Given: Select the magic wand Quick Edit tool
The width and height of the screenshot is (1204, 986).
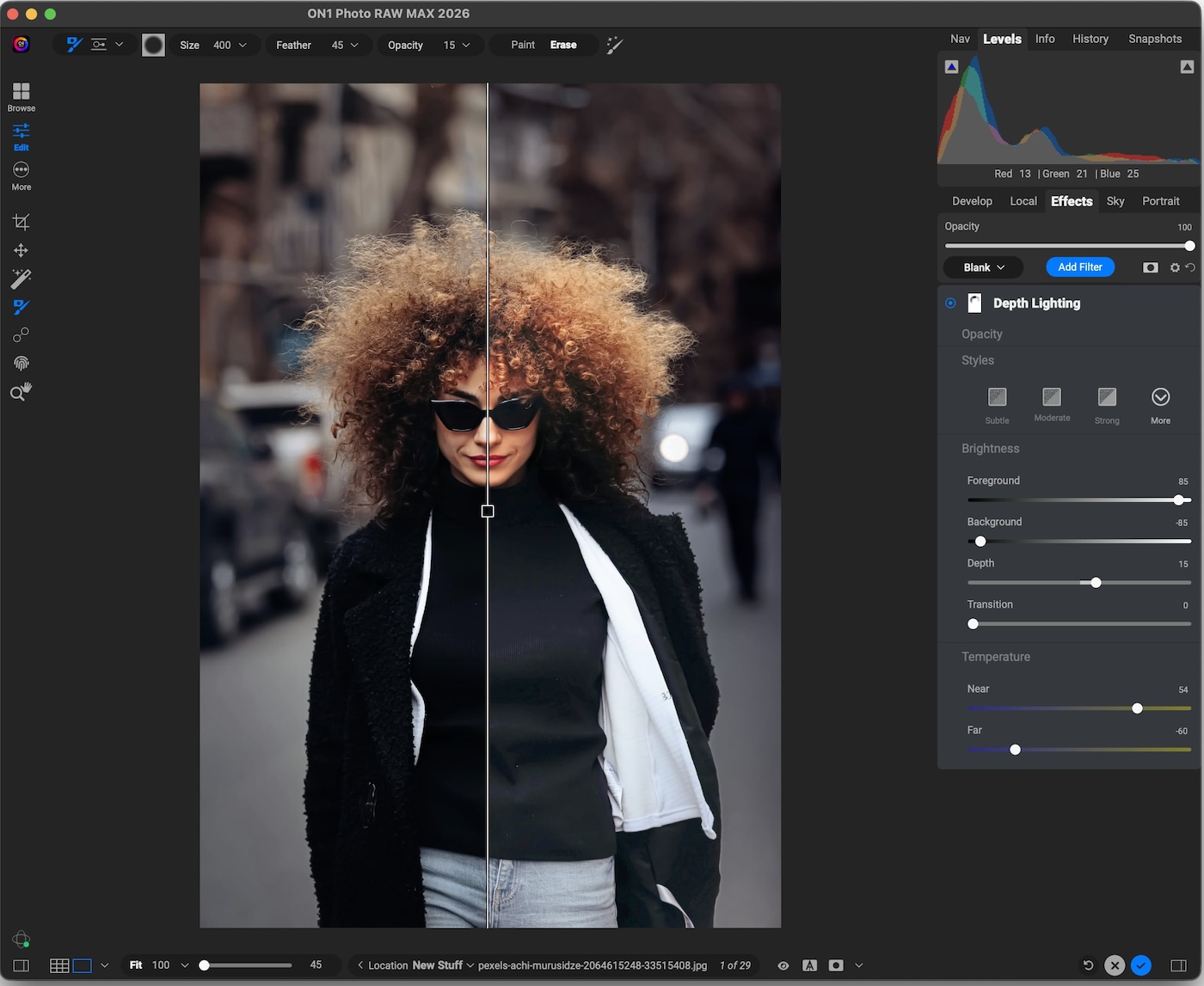Looking at the screenshot, I should (21, 279).
